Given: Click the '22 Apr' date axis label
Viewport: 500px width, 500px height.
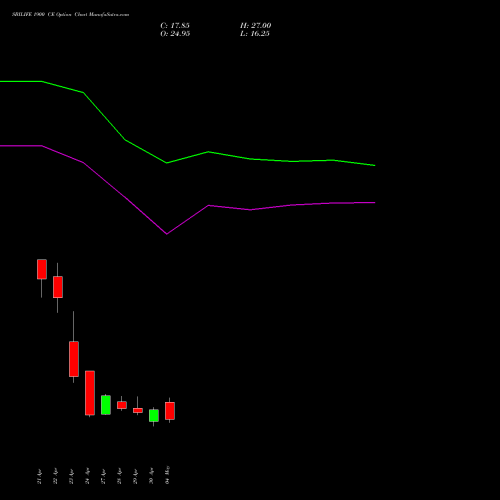Looking at the screenshot, I should click(55, 476).
